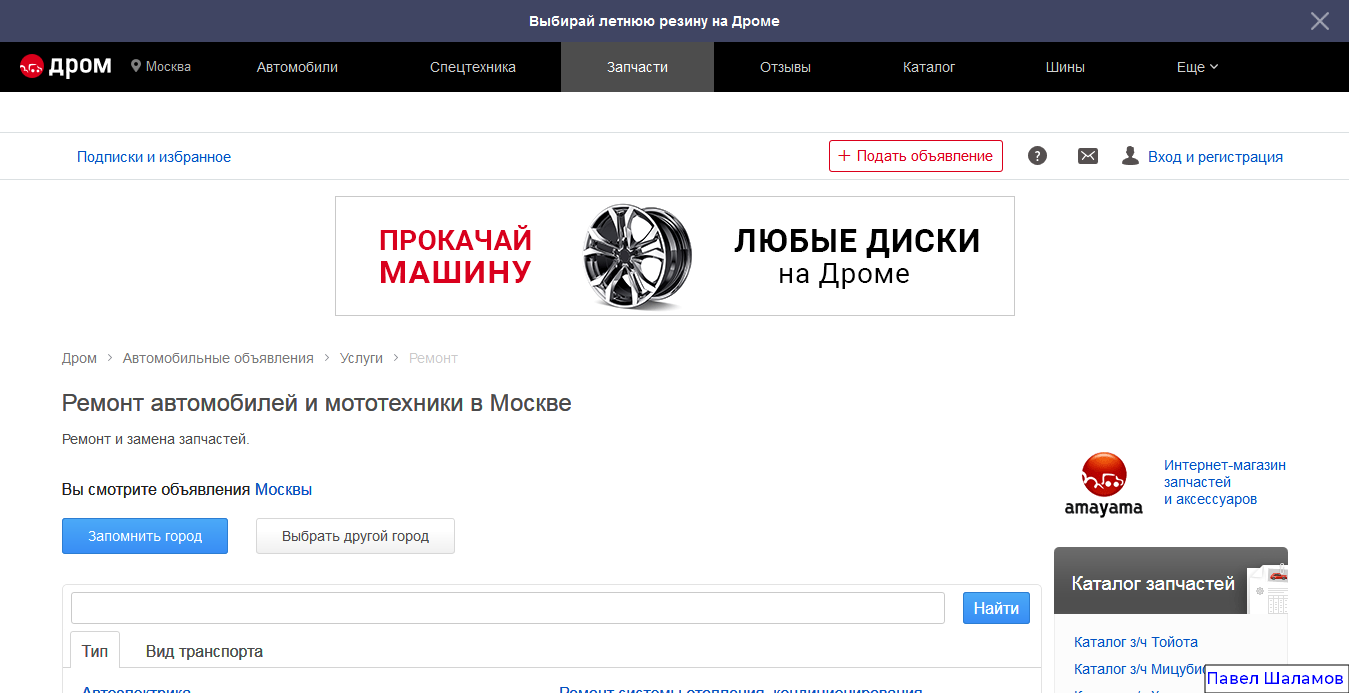Open the Отзывы section
Viewport: 1349px width, 693px height.
pyautogui.click(x=785, y=67)
